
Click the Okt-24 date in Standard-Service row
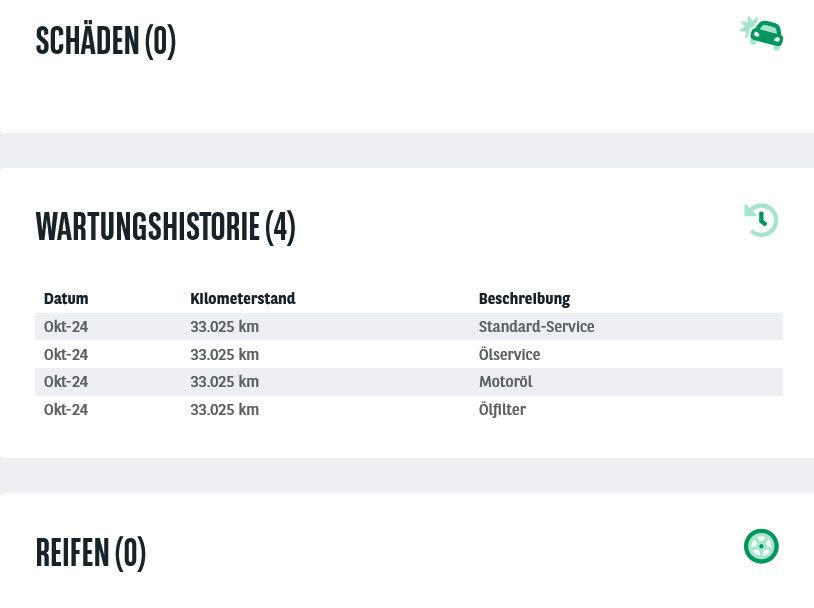(x=66, y=327)
